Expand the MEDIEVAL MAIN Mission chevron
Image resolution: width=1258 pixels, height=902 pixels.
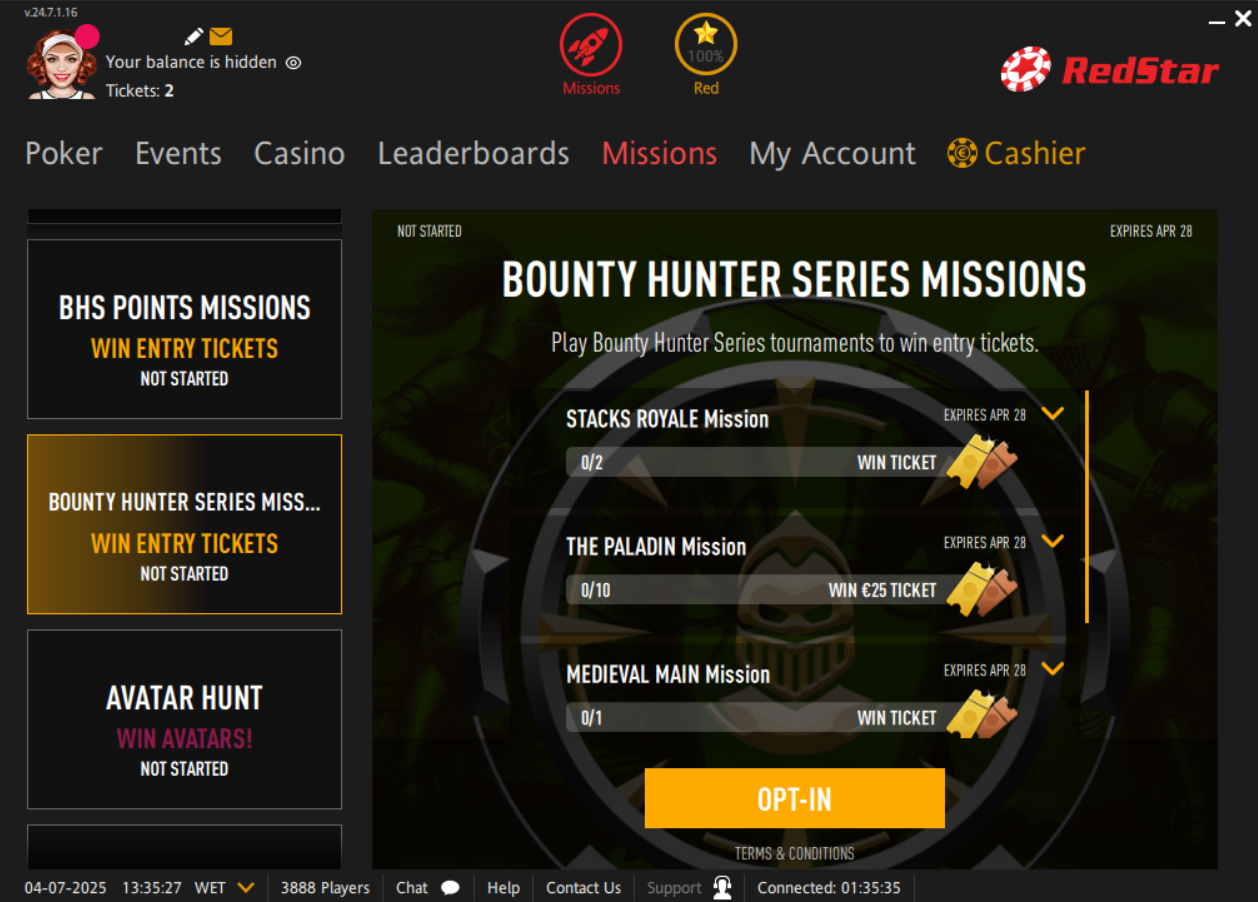[1052, 669]
